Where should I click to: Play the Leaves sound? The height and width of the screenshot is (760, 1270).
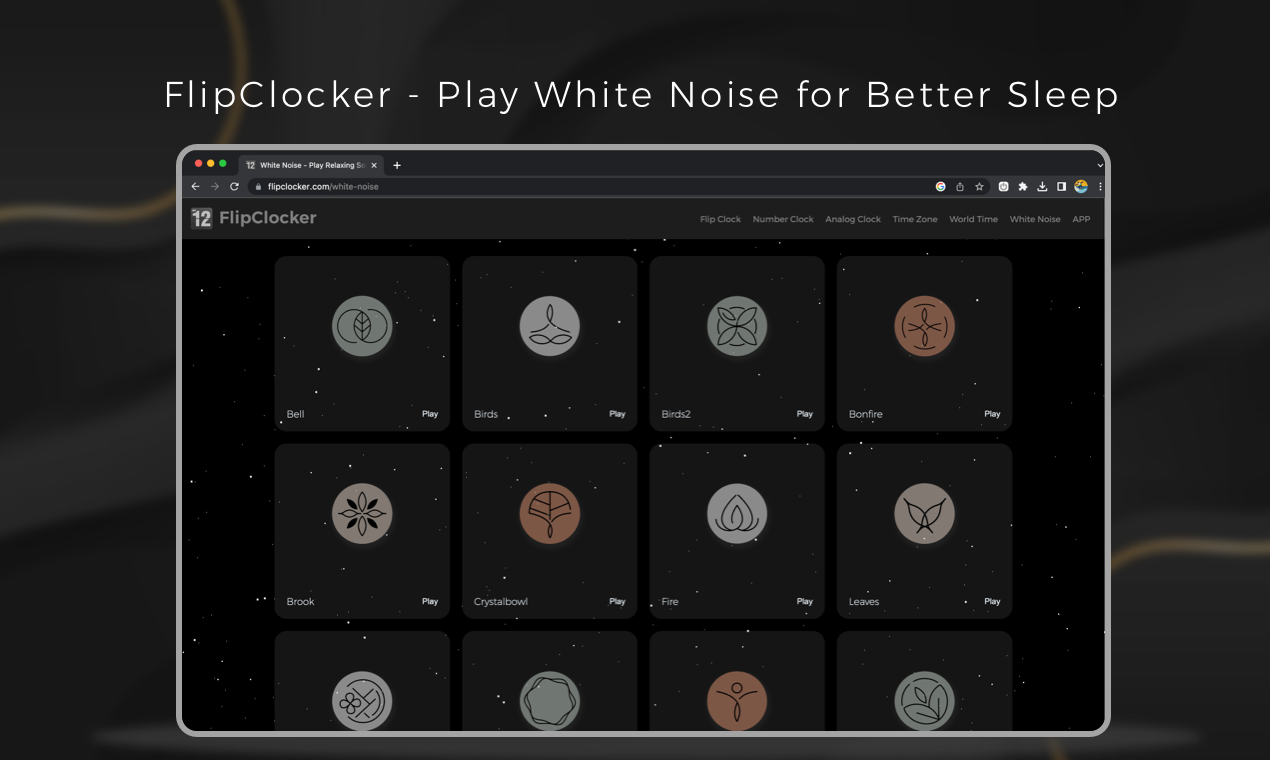click(x=992, y=602)
